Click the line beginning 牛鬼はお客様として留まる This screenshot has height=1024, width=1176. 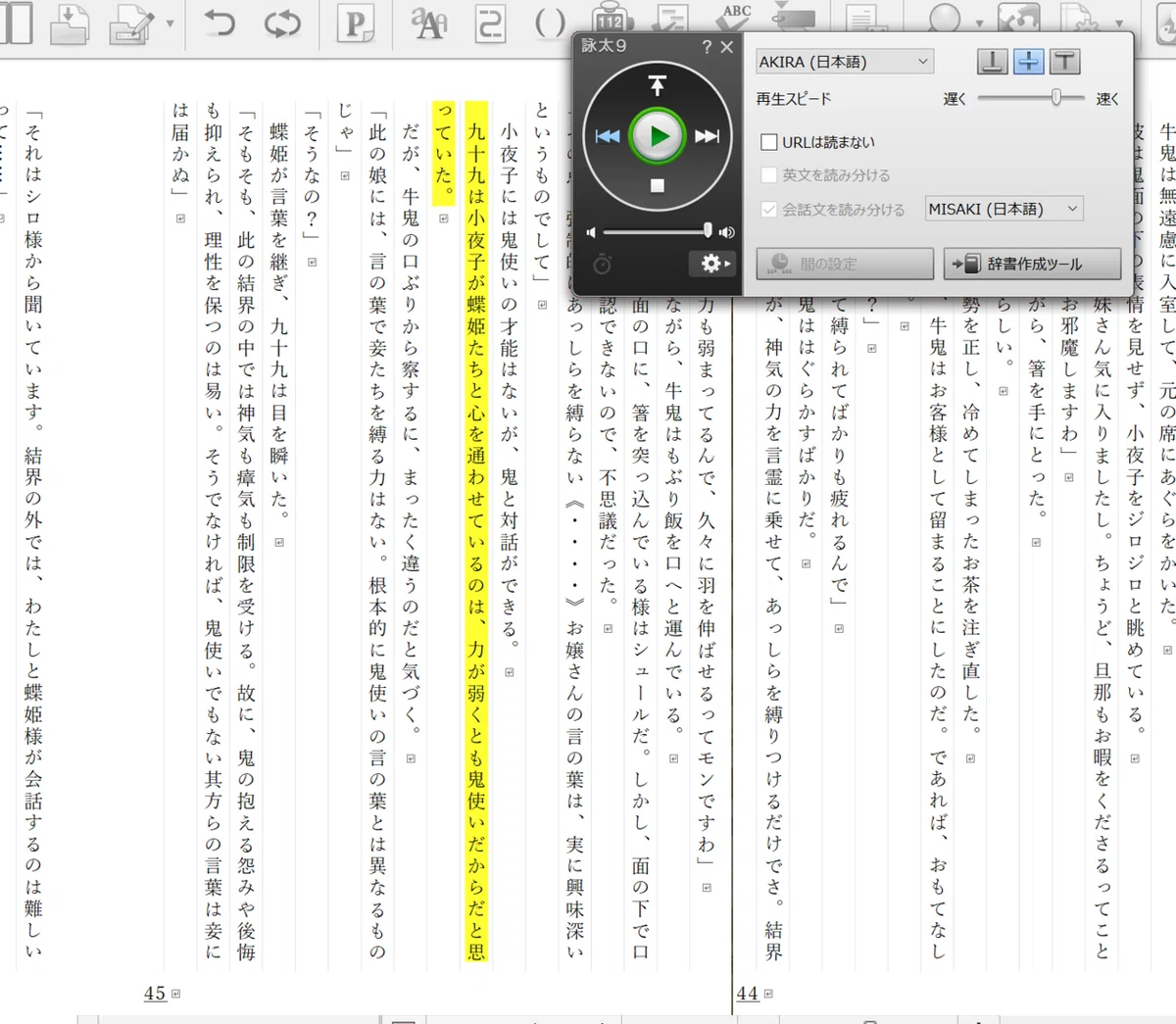point(938,637)
